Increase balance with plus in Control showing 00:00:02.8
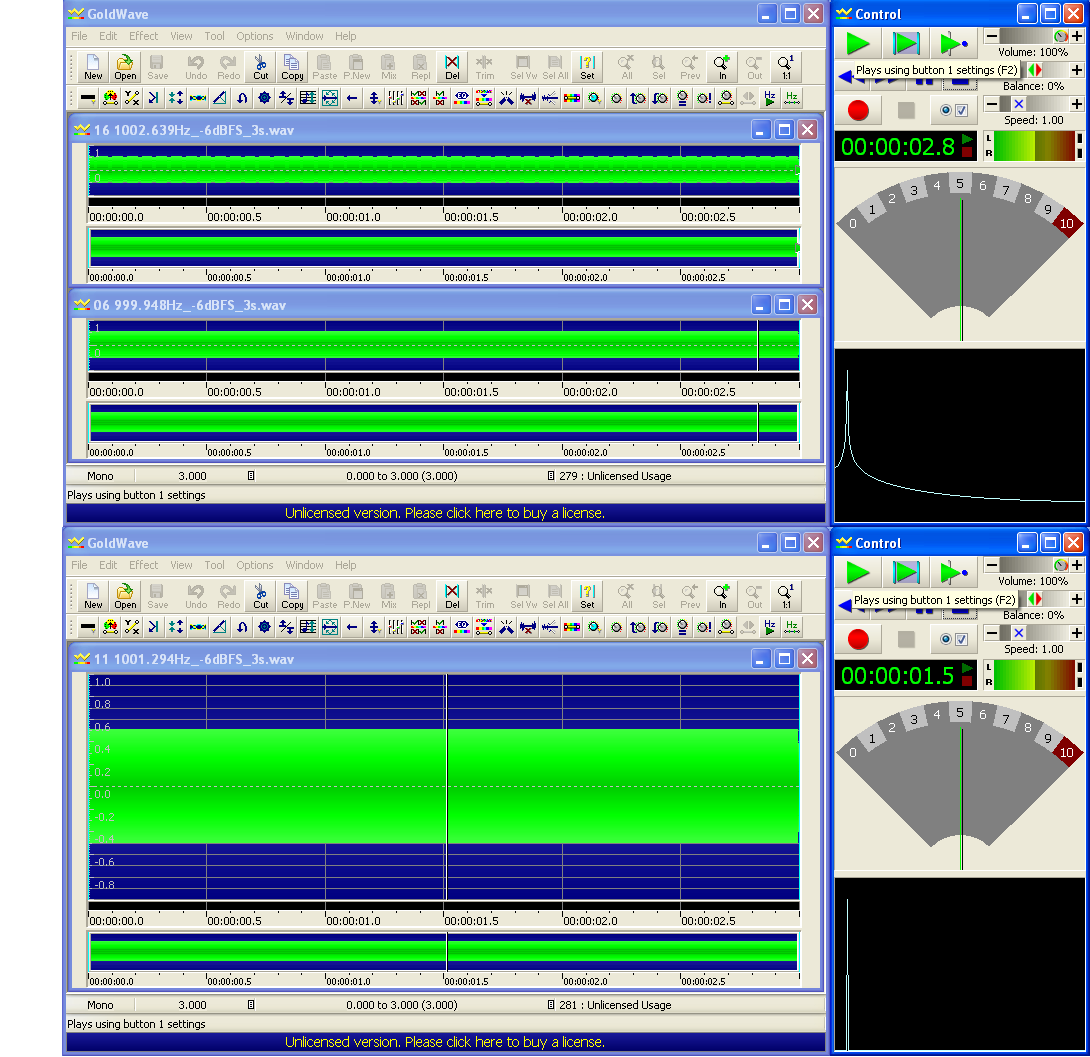Viewport: 1090px width, 1057px height. tap(1077, 70)
